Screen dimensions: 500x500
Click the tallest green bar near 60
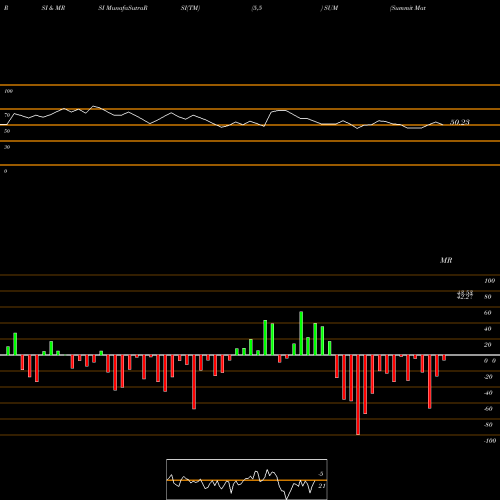click(301, 333)
